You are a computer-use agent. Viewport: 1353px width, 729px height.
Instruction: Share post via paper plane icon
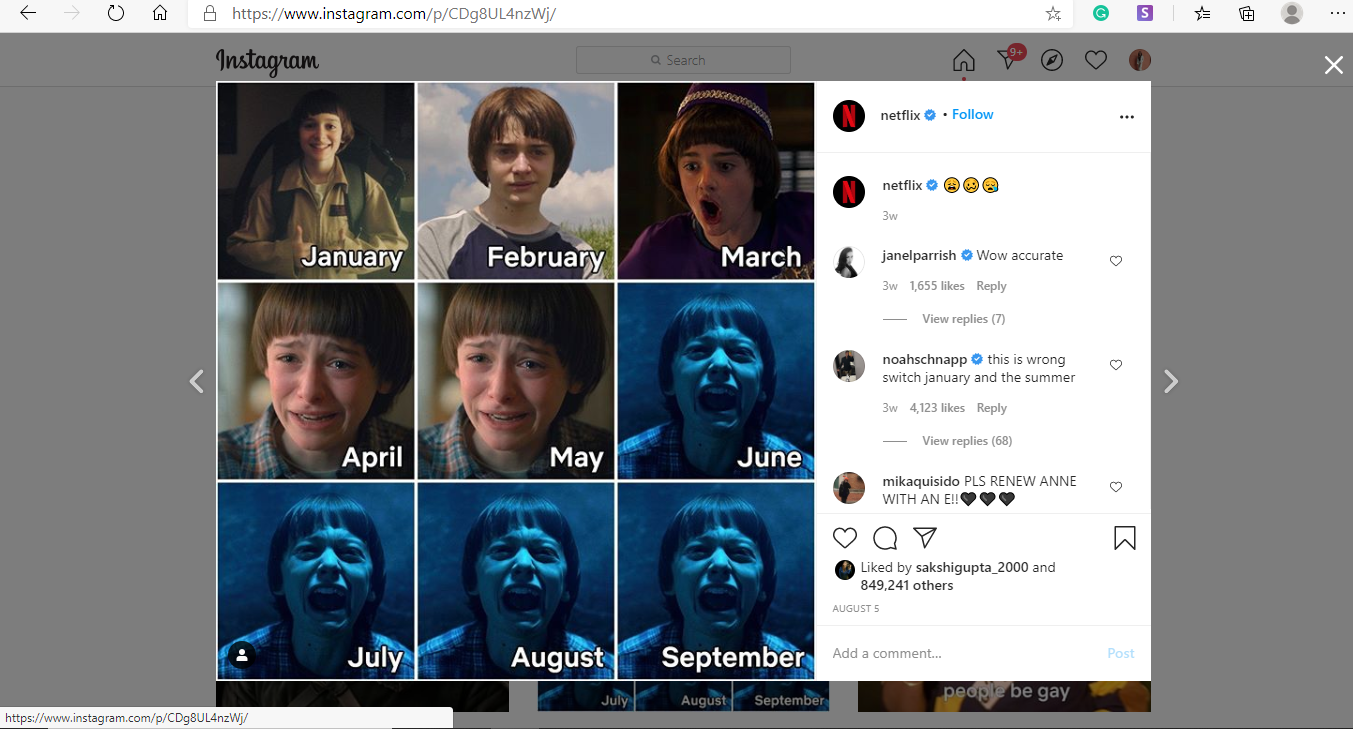click(x=925, y=538)
